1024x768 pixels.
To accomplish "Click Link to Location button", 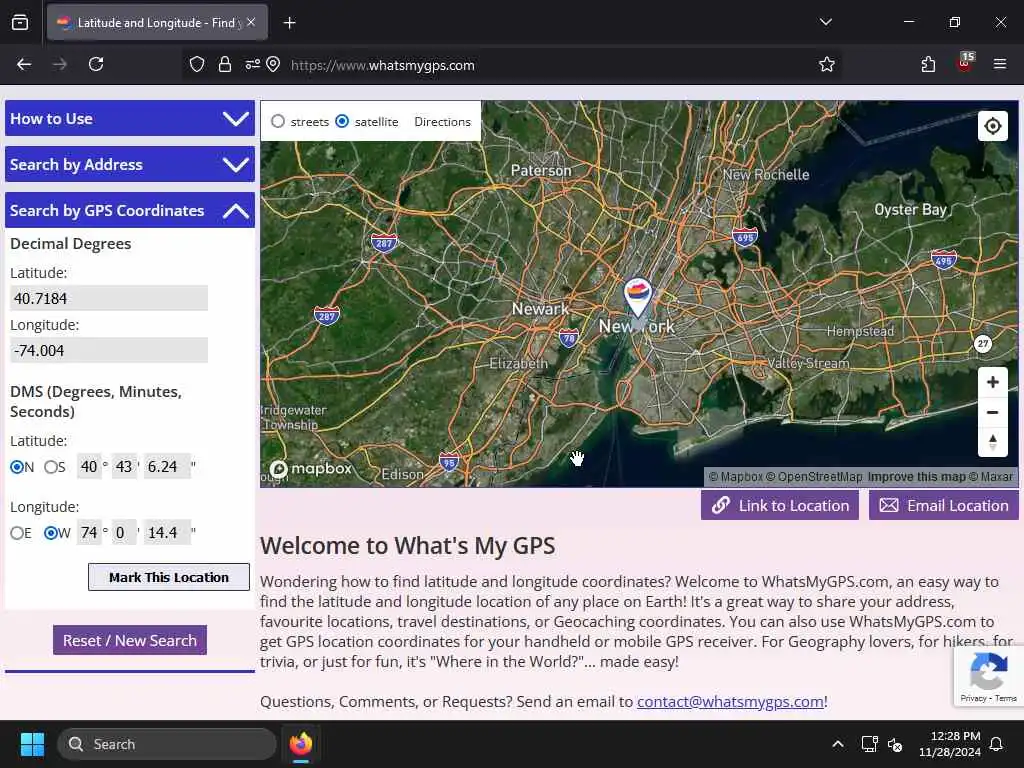I will [780, 505].
